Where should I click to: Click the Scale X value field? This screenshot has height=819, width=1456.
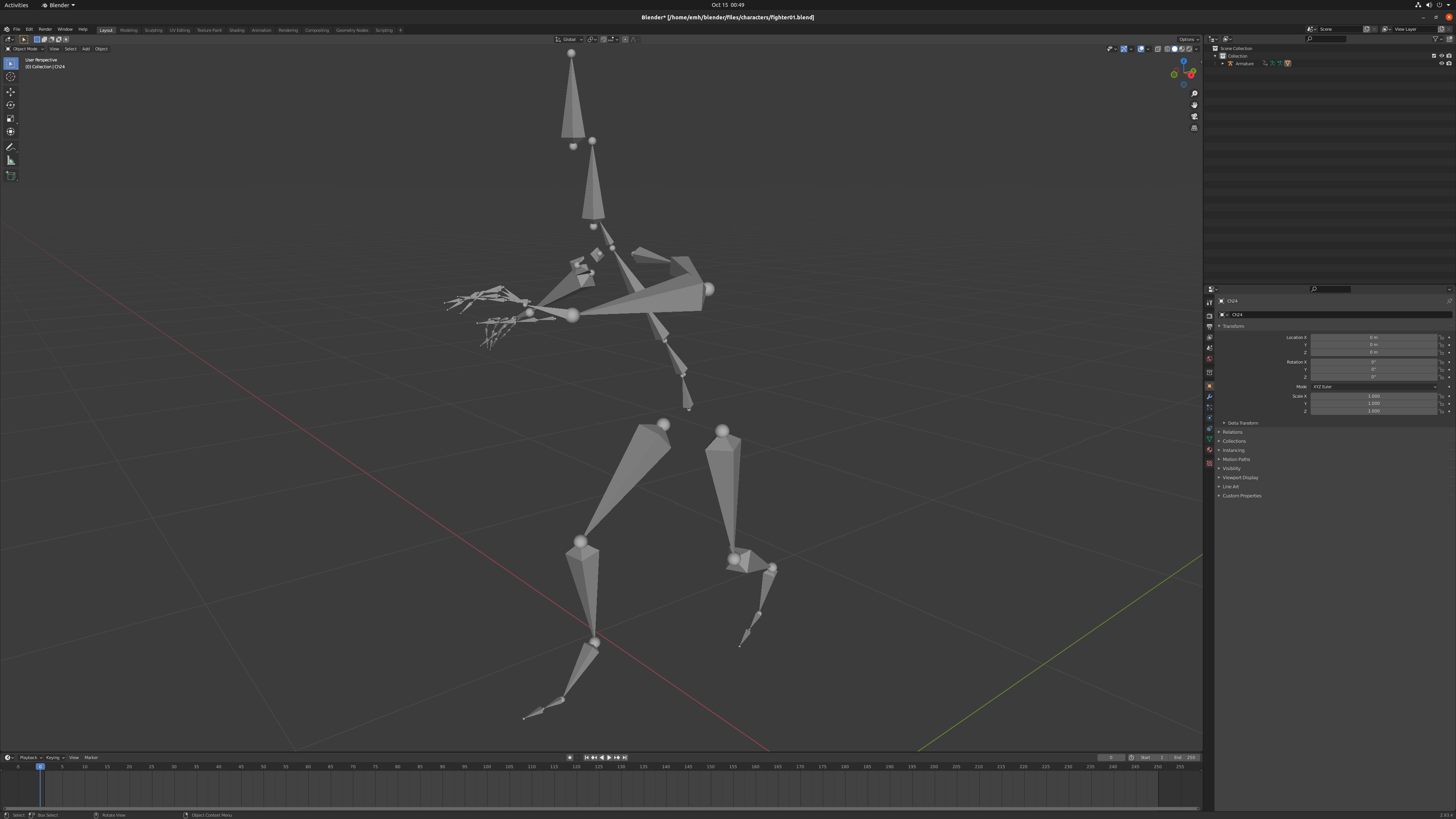[x=1373, y=396]
